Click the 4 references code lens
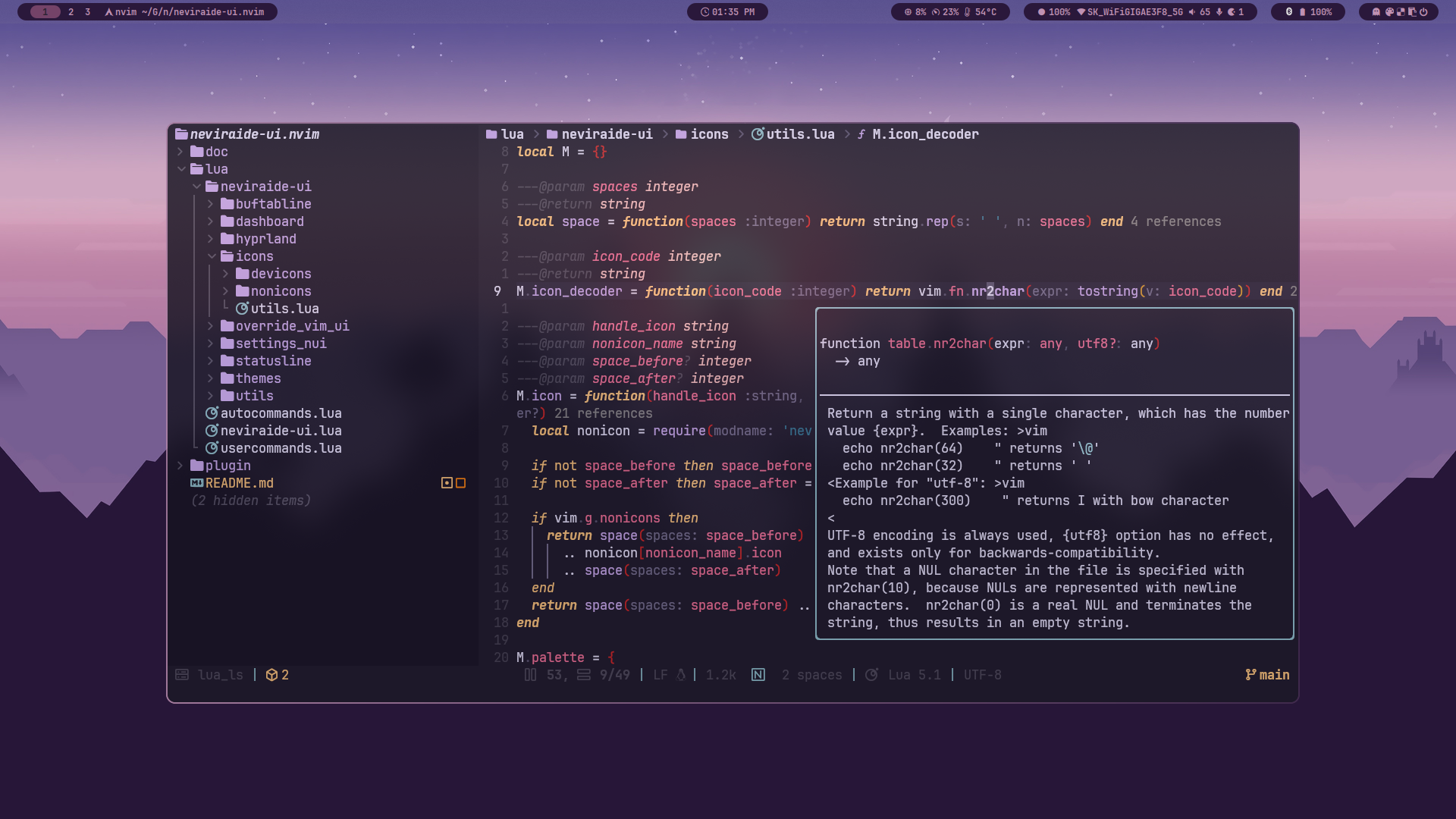The height and width of the screenshot is (819, 1456). click(x=1175, y=221)
